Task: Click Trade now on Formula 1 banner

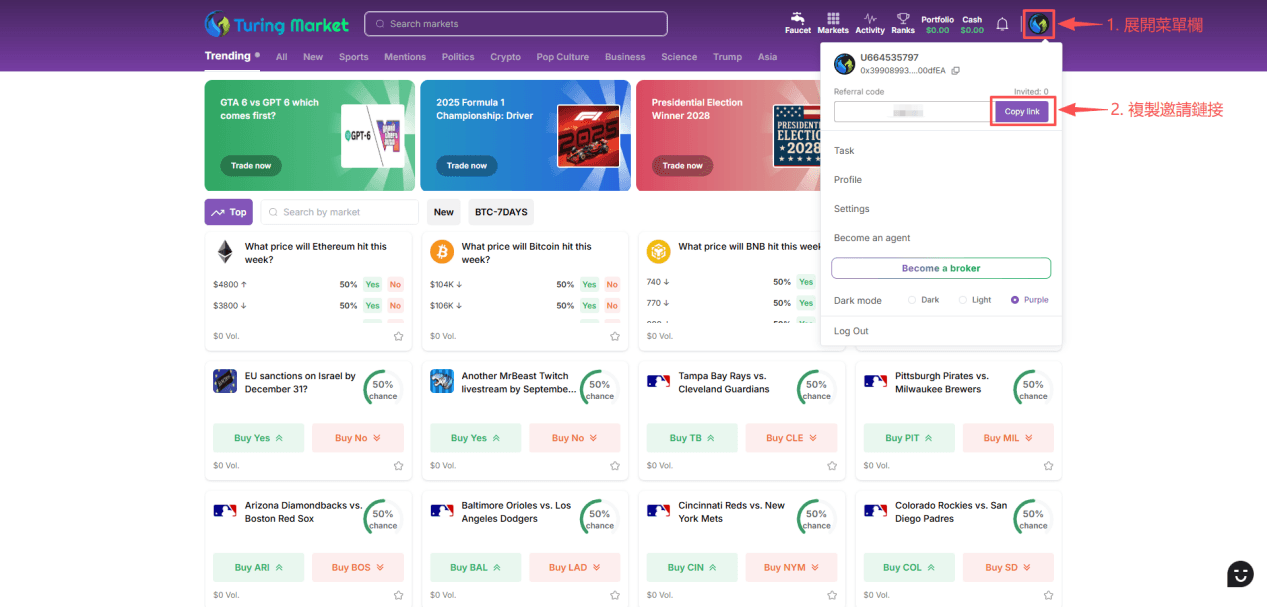Action: click(x=467, y=166)
